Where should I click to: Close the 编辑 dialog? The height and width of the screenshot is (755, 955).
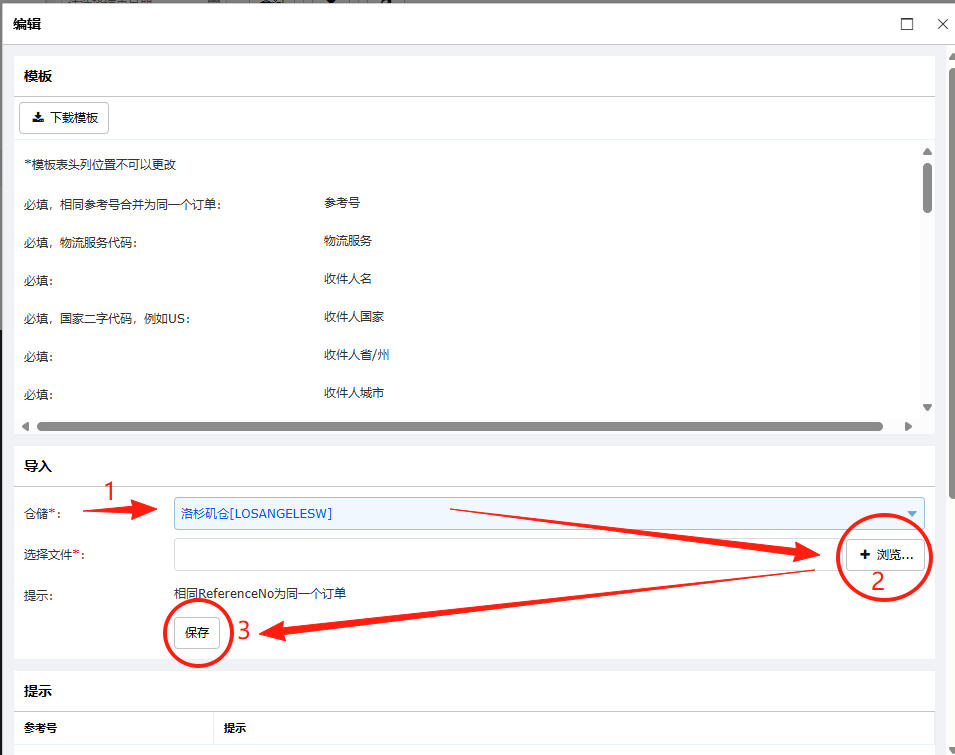pos(942,24)
